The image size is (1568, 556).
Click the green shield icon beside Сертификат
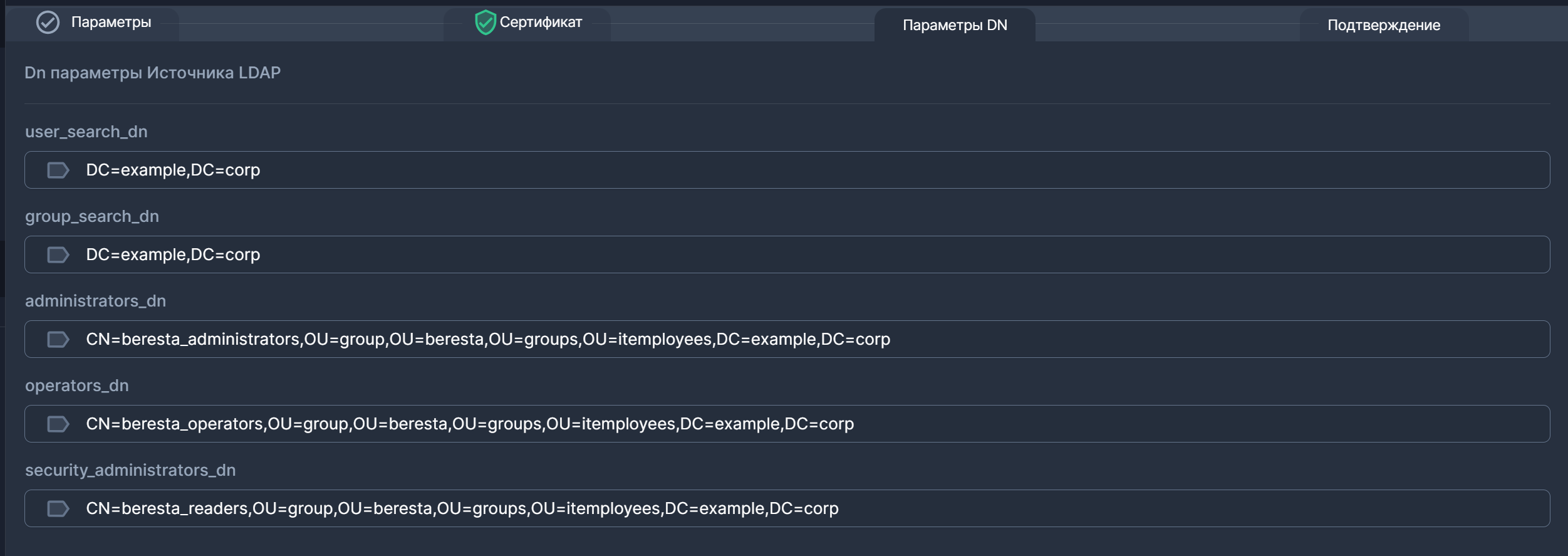click(x=485, y=23)
